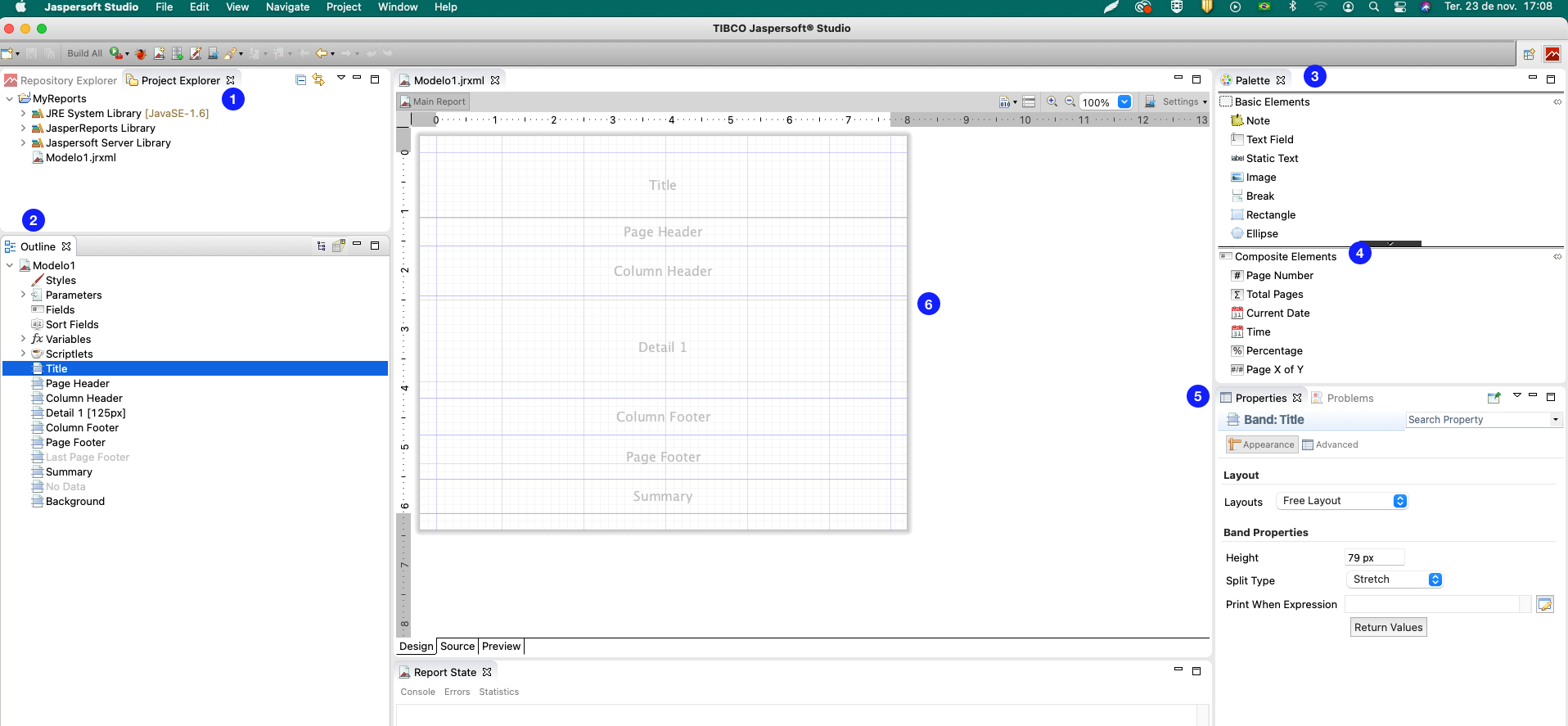Click the new Jasper report picture icon
Screen dimensions: 1568x726
(159, 53)
